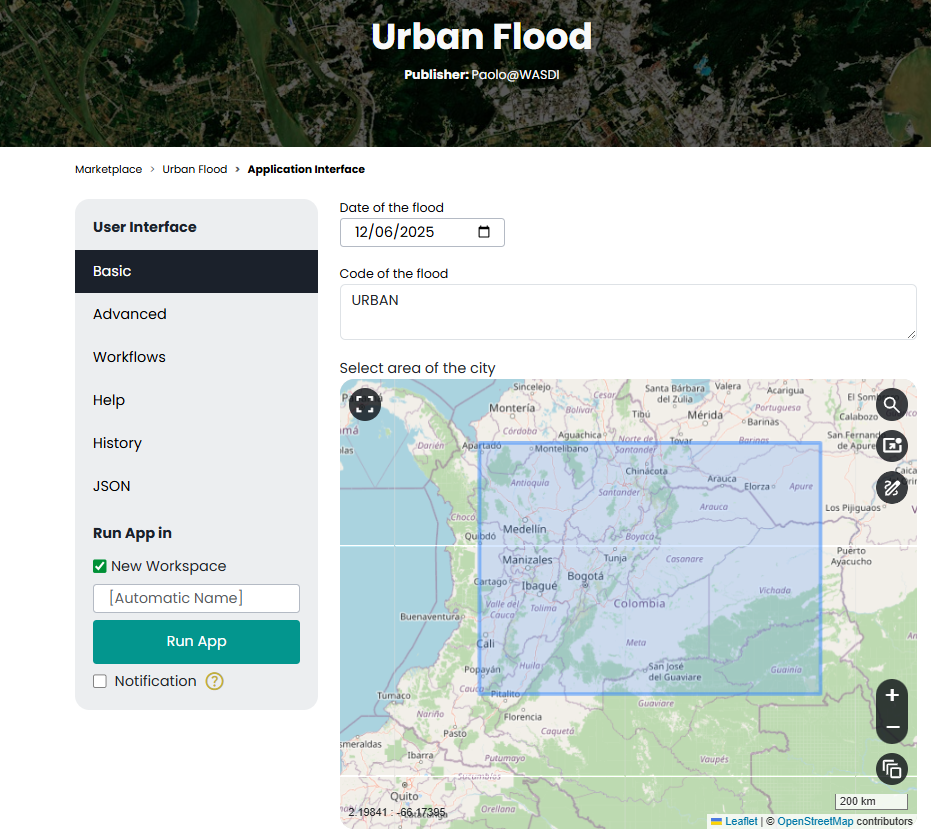
Task: Toggle fullscreen map view icon
Action: coord(365,404)
